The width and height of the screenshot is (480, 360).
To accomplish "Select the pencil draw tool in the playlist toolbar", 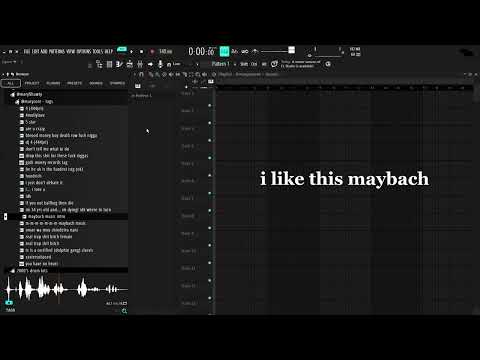I will (x=151, y=74).
